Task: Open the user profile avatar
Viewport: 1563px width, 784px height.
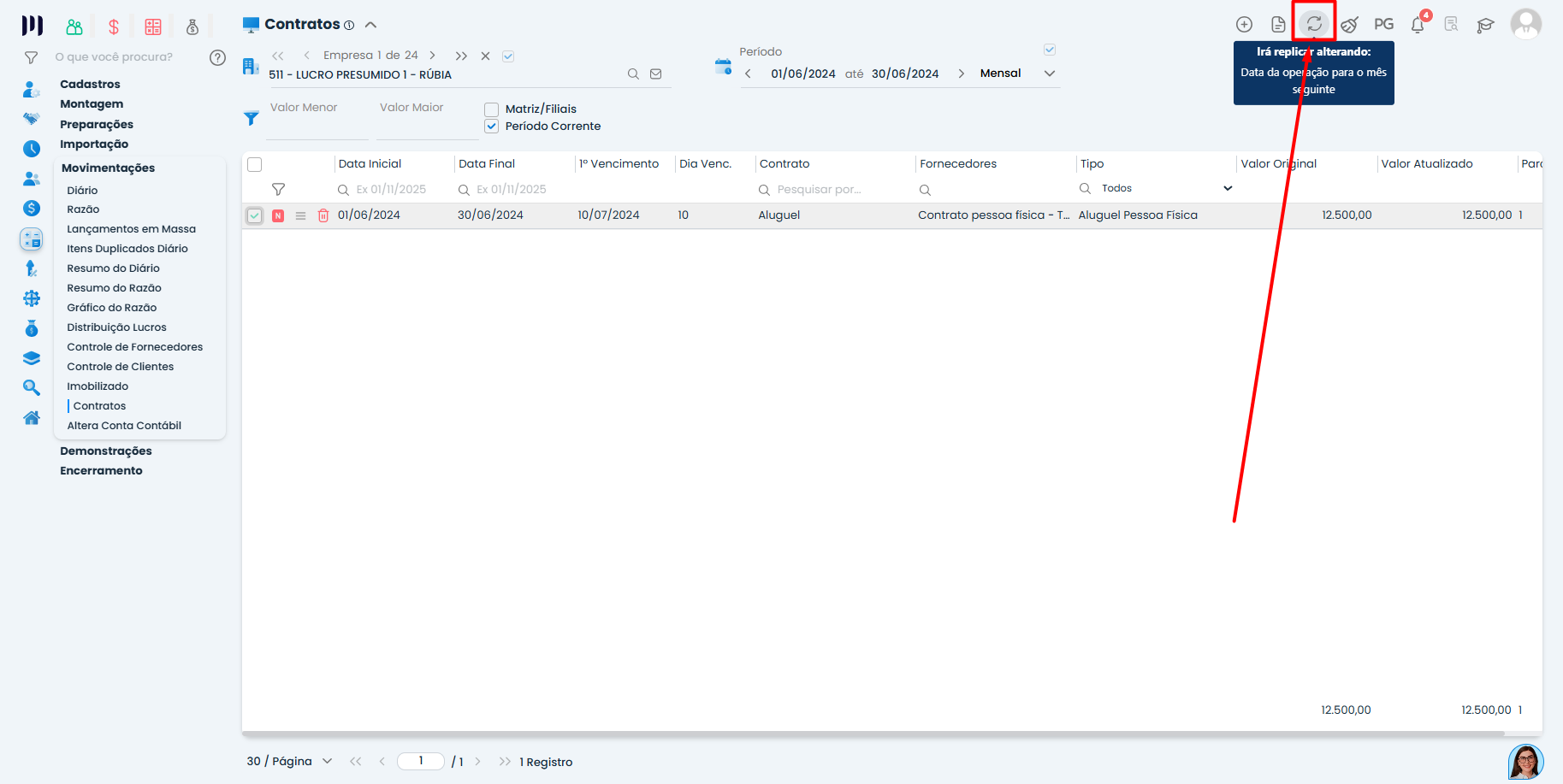Action: [x=1525, y=24]
